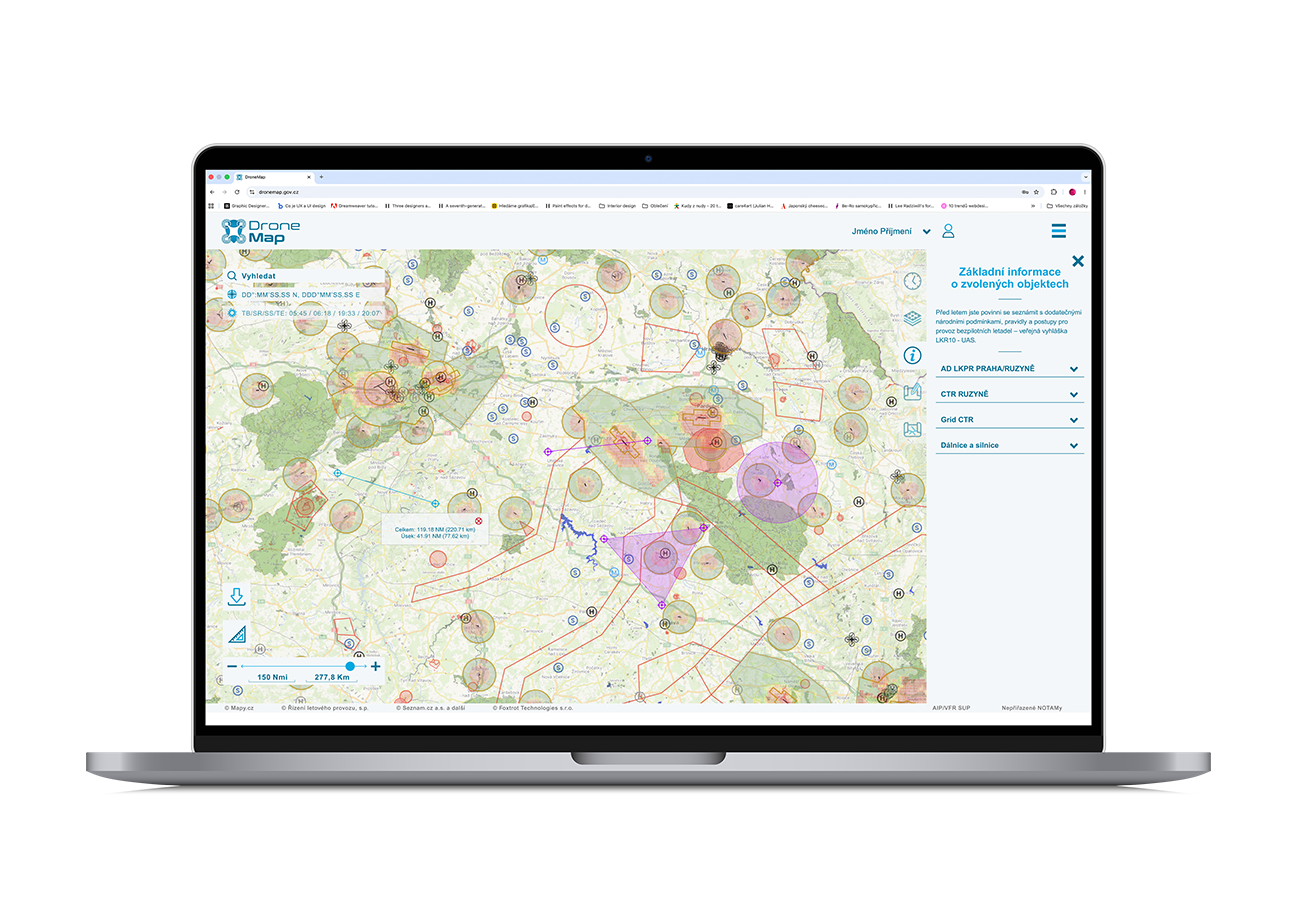Open the bottom folded map icon
The image size is (1295, 916).
point(912,429)
